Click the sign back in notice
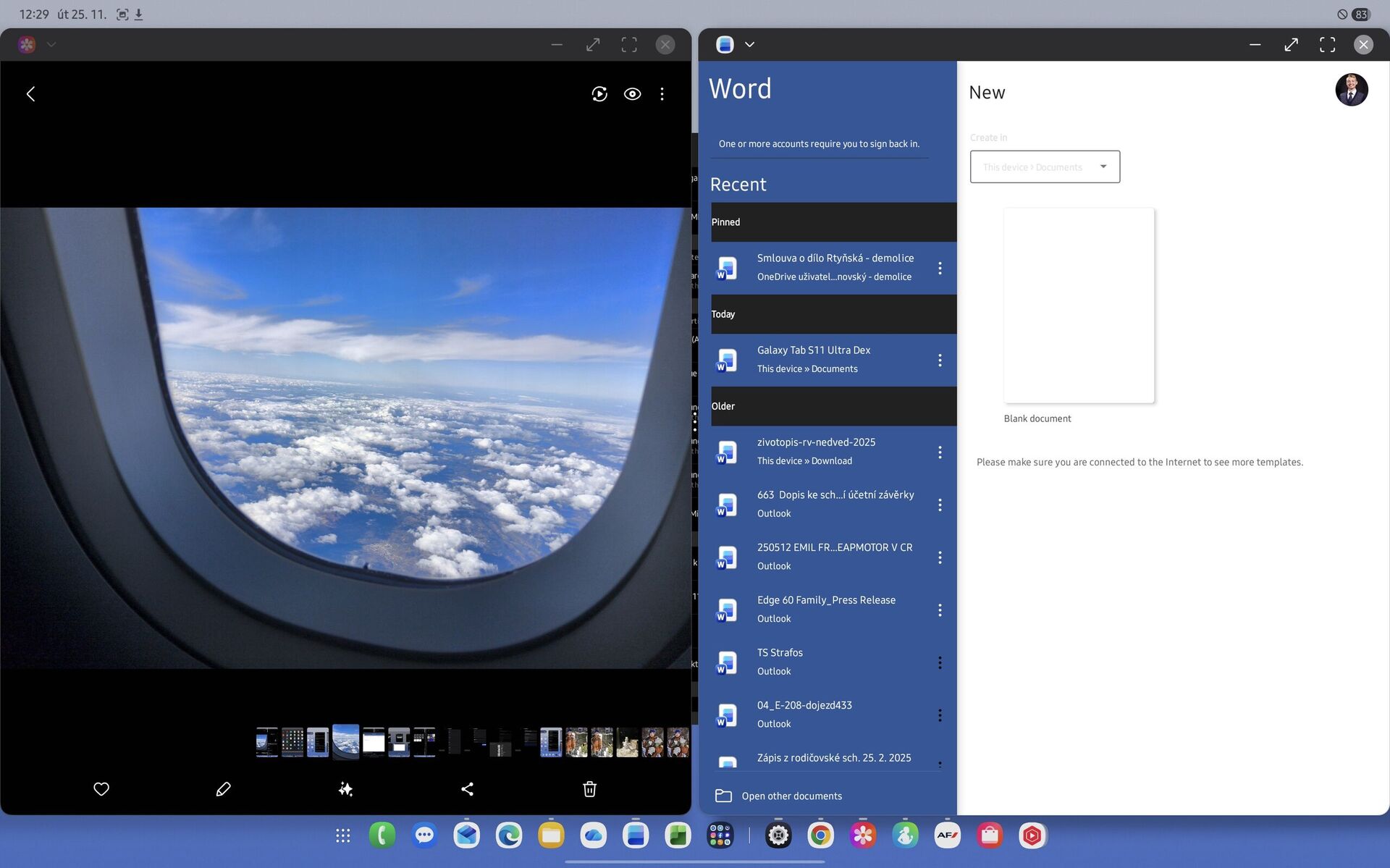The image size is (1390, 868). point(819,144)
